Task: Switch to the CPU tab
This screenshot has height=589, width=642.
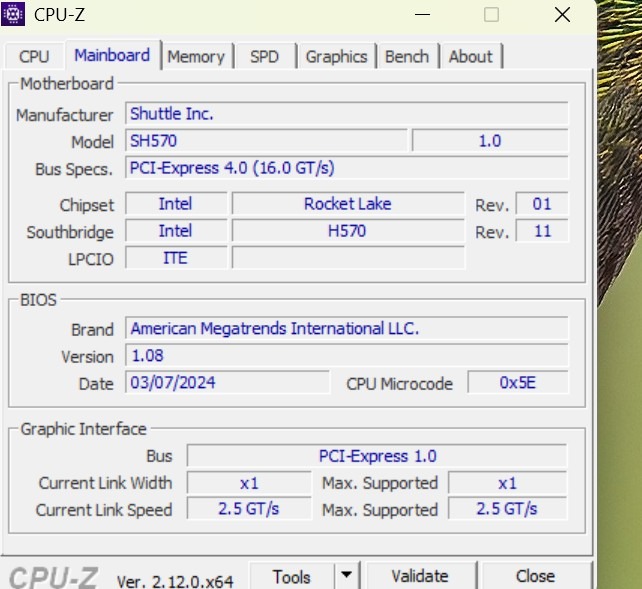Action: (34, 56)
